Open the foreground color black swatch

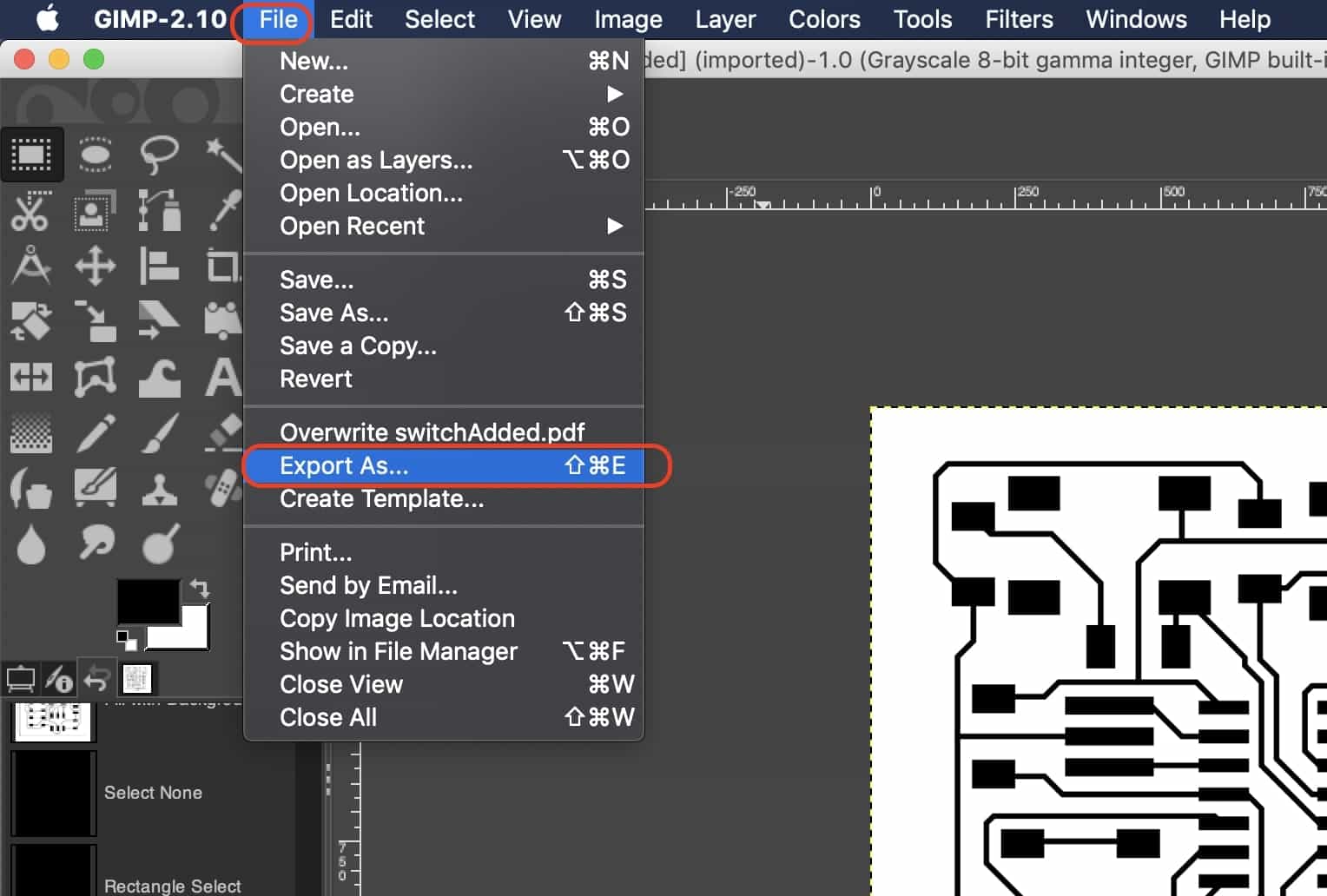point(148,601)
